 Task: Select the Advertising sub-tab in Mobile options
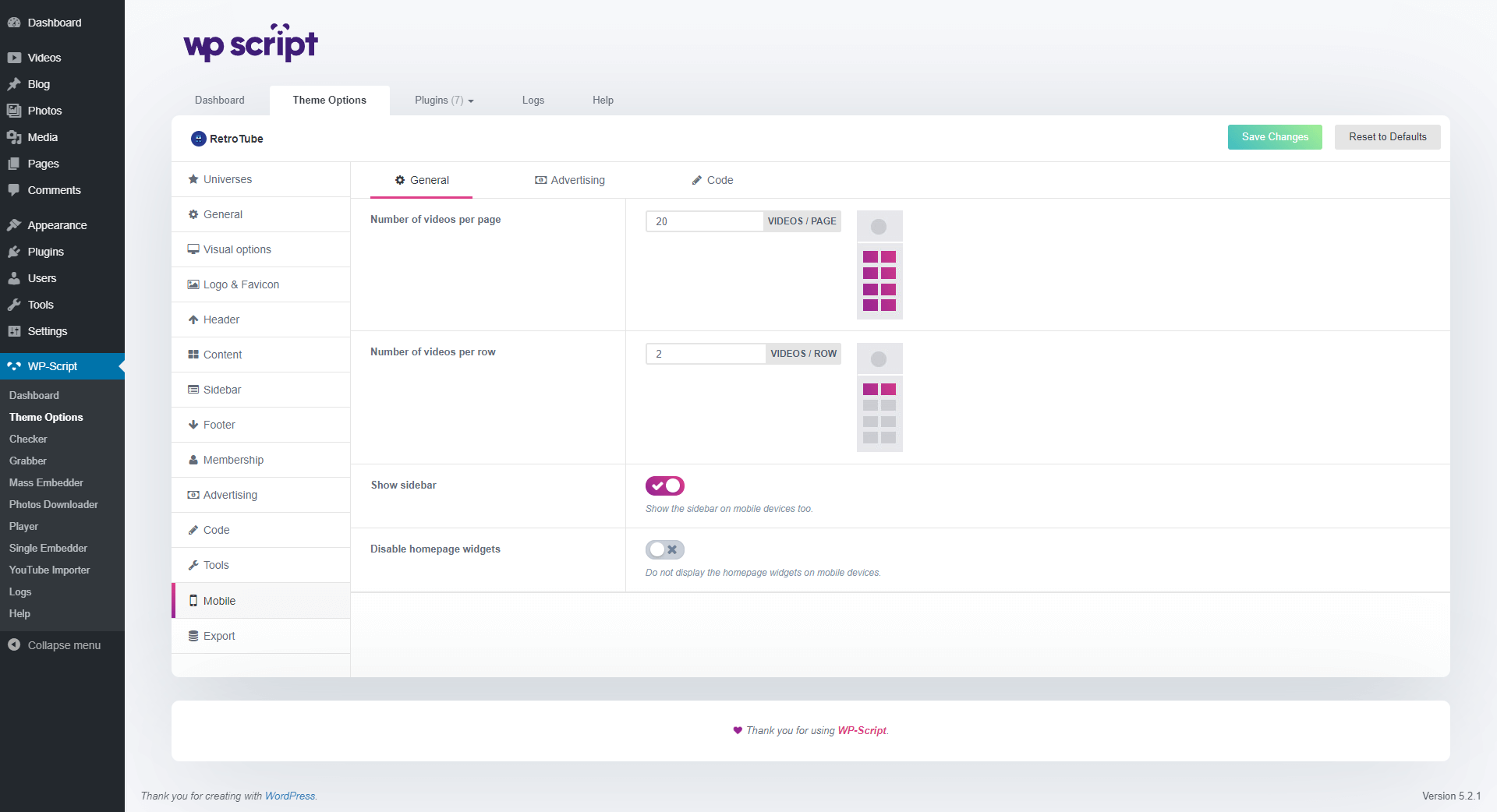tap(570, 180)
